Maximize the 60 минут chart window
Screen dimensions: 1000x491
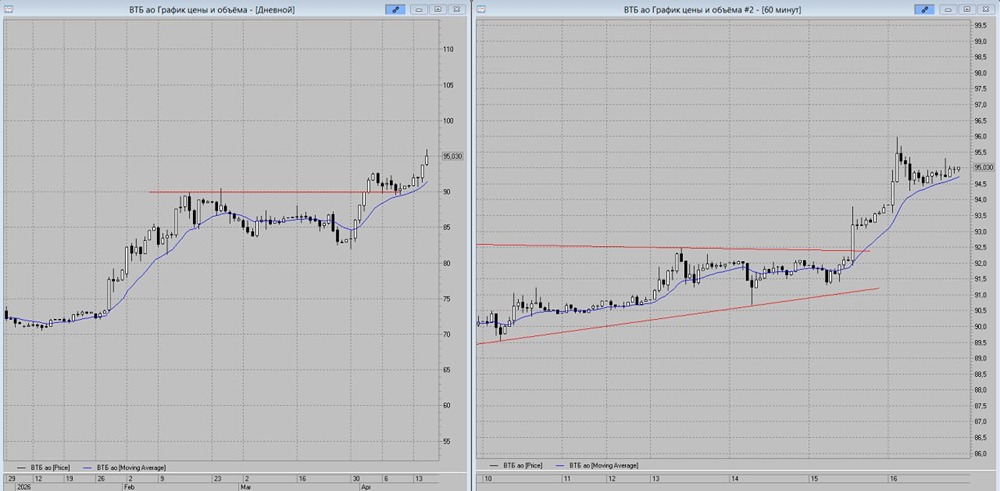coord(967,9)
